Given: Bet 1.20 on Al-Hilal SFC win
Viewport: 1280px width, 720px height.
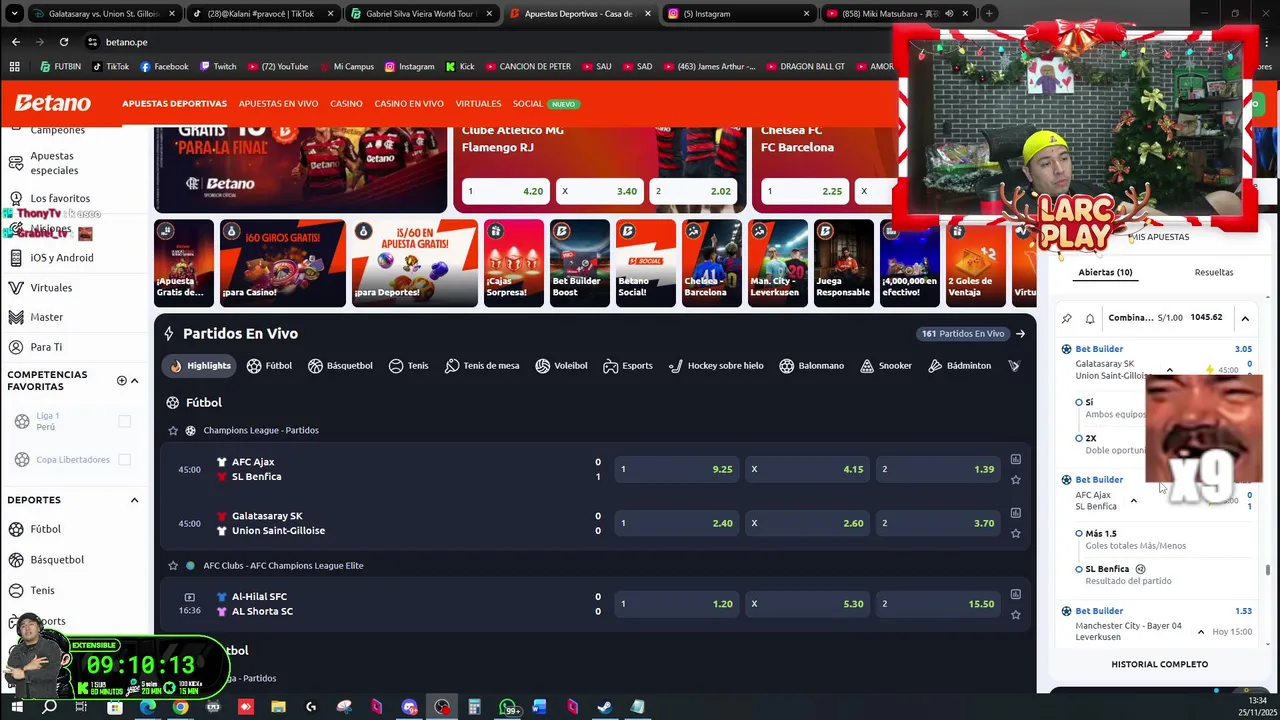Looking at the screenshot, I should [675, 604].
